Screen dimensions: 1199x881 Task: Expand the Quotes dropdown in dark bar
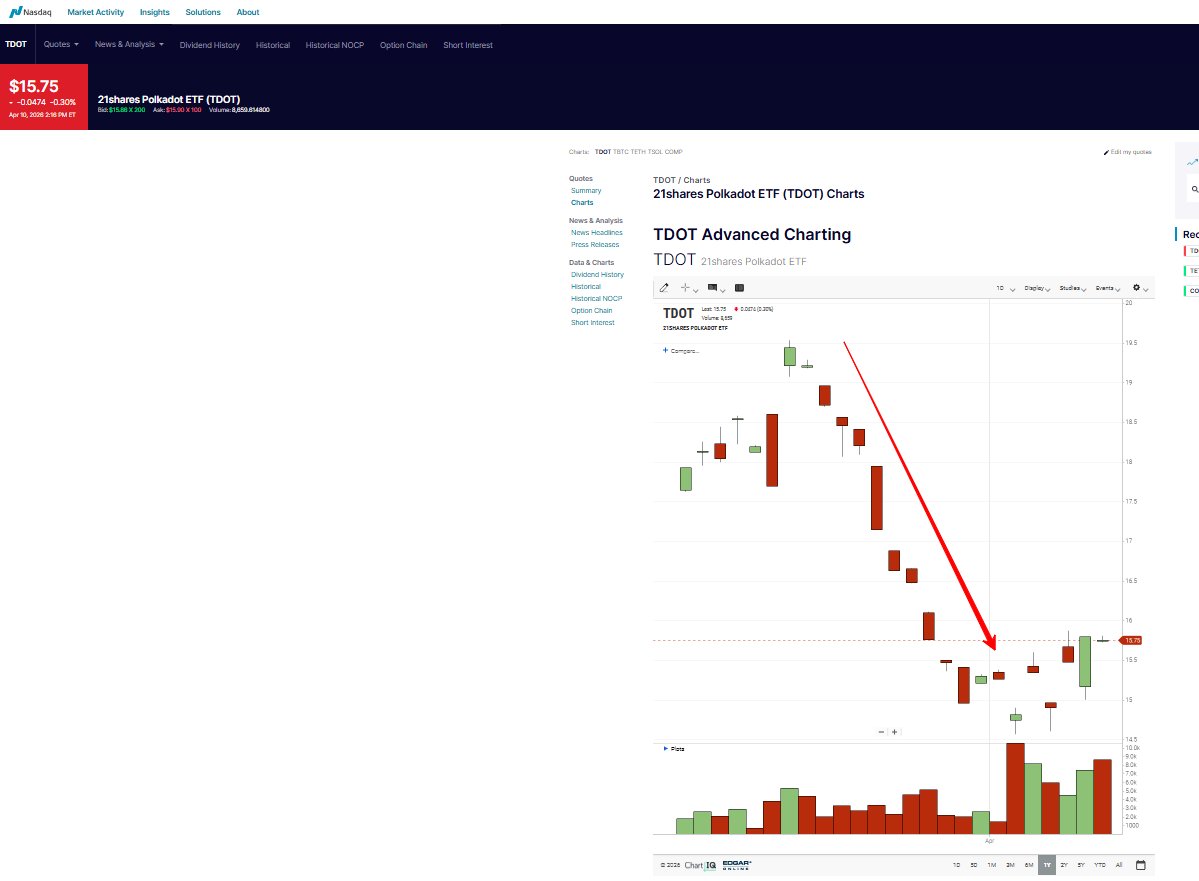(x=61, y=44)
